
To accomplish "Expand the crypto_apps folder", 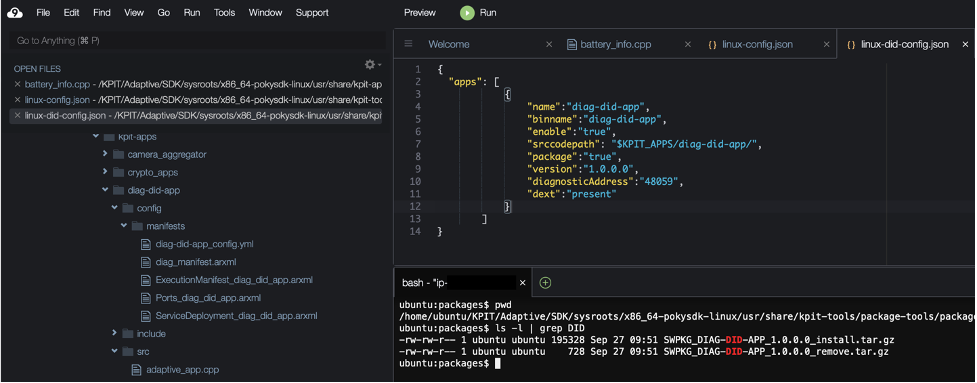I will click(105, 172).
